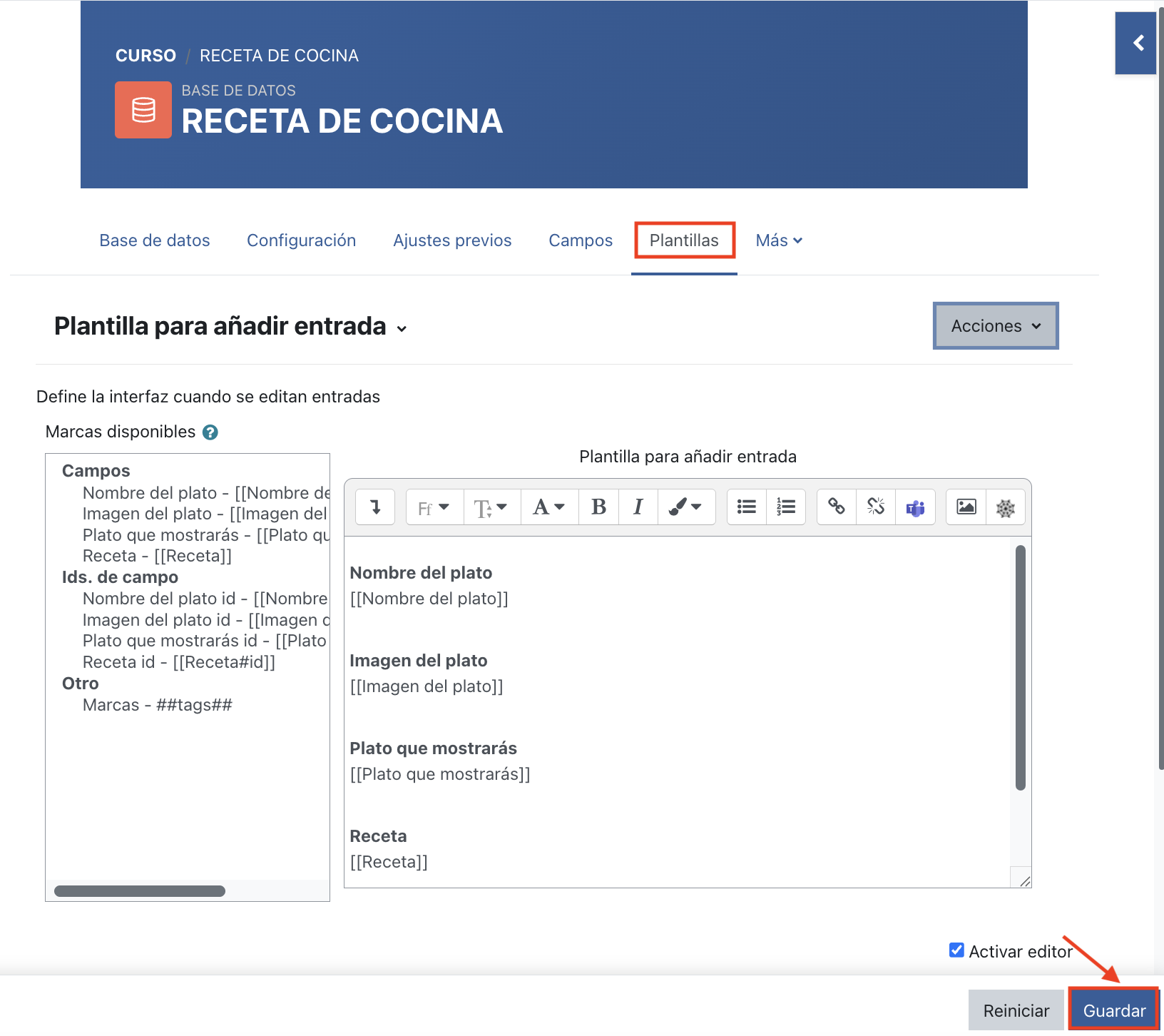Click the database activity icon
Image resolution: width=1164 pixels, height=1036 pixels.
point(143,110)
